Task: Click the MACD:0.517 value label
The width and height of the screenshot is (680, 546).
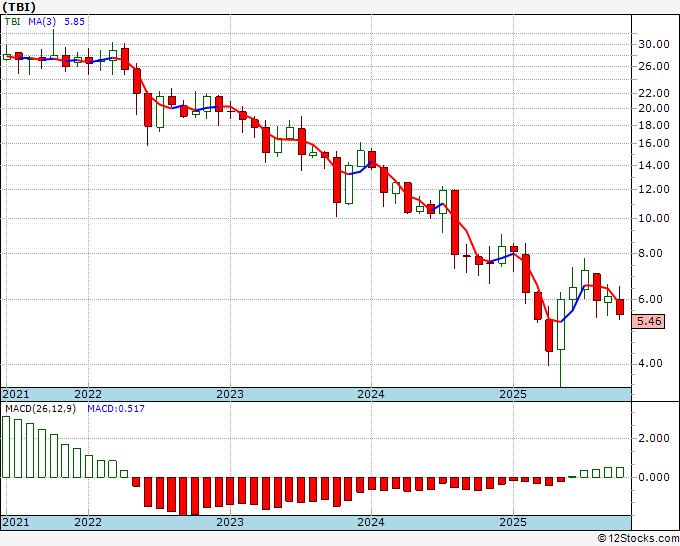Action: [116, 409]
